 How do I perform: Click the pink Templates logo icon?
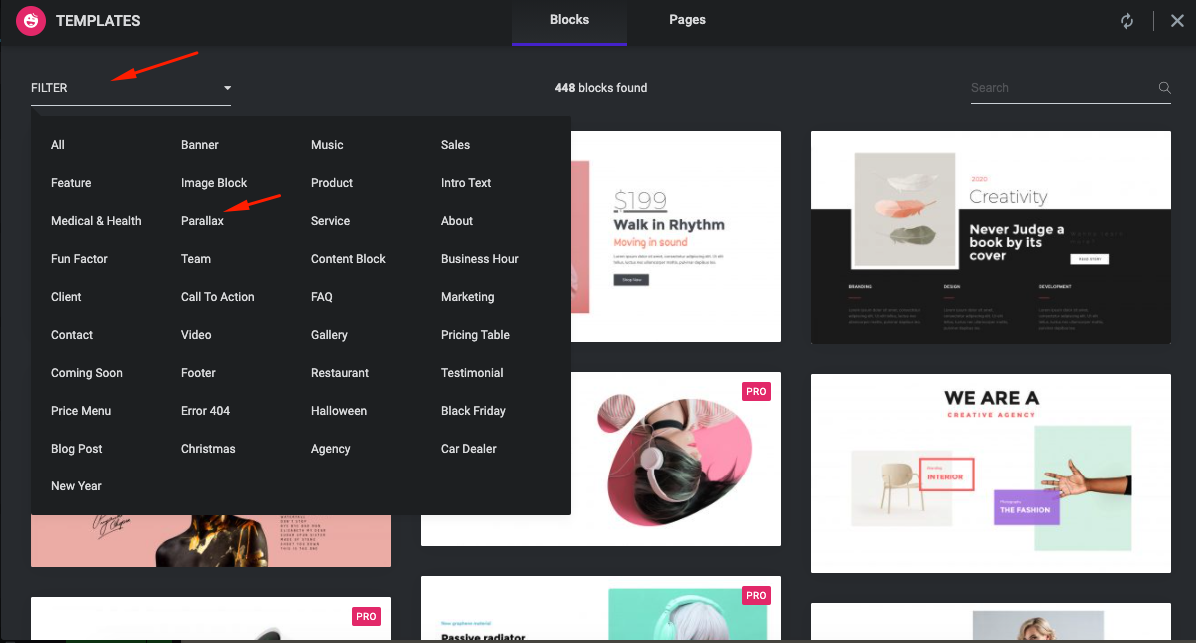point(31,21)
